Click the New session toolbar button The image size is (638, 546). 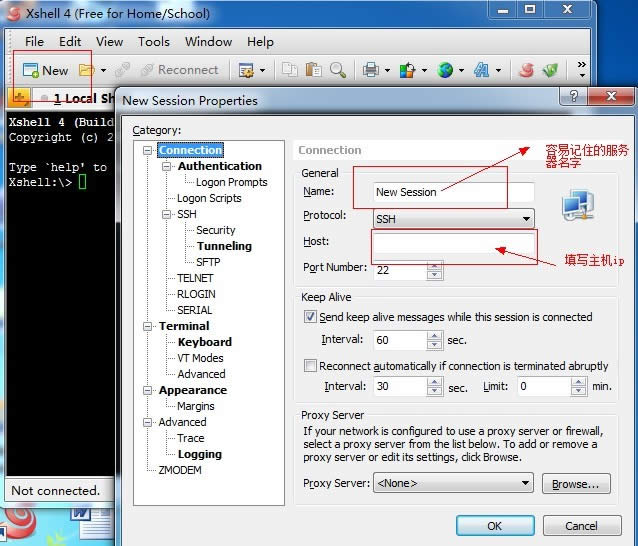point(46,70)
